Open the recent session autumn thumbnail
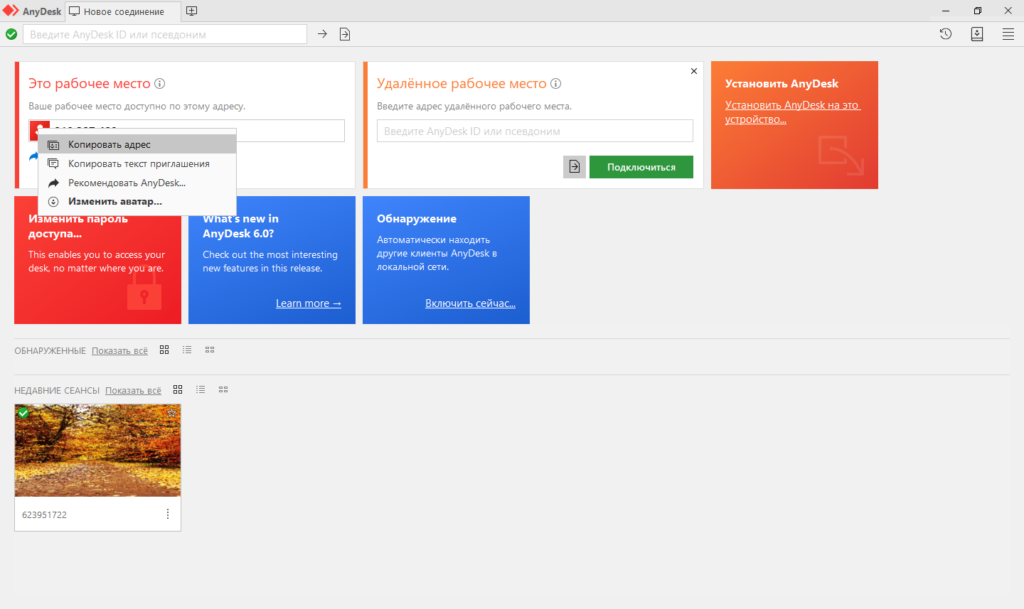This screenshot has width=1024, height=609. pyautogui.click(x=97, y=450)
